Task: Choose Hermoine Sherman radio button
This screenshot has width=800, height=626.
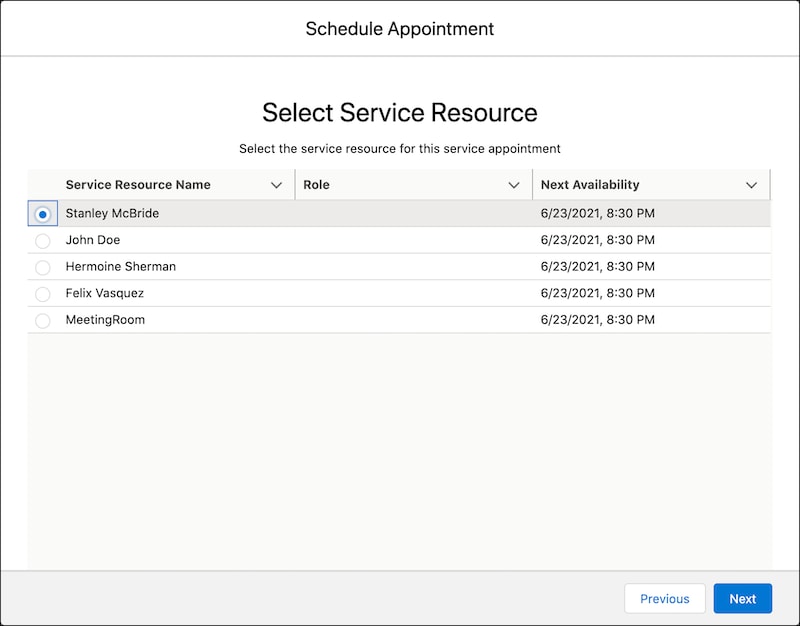Action: pyautogui.click(x=43, y=267)
